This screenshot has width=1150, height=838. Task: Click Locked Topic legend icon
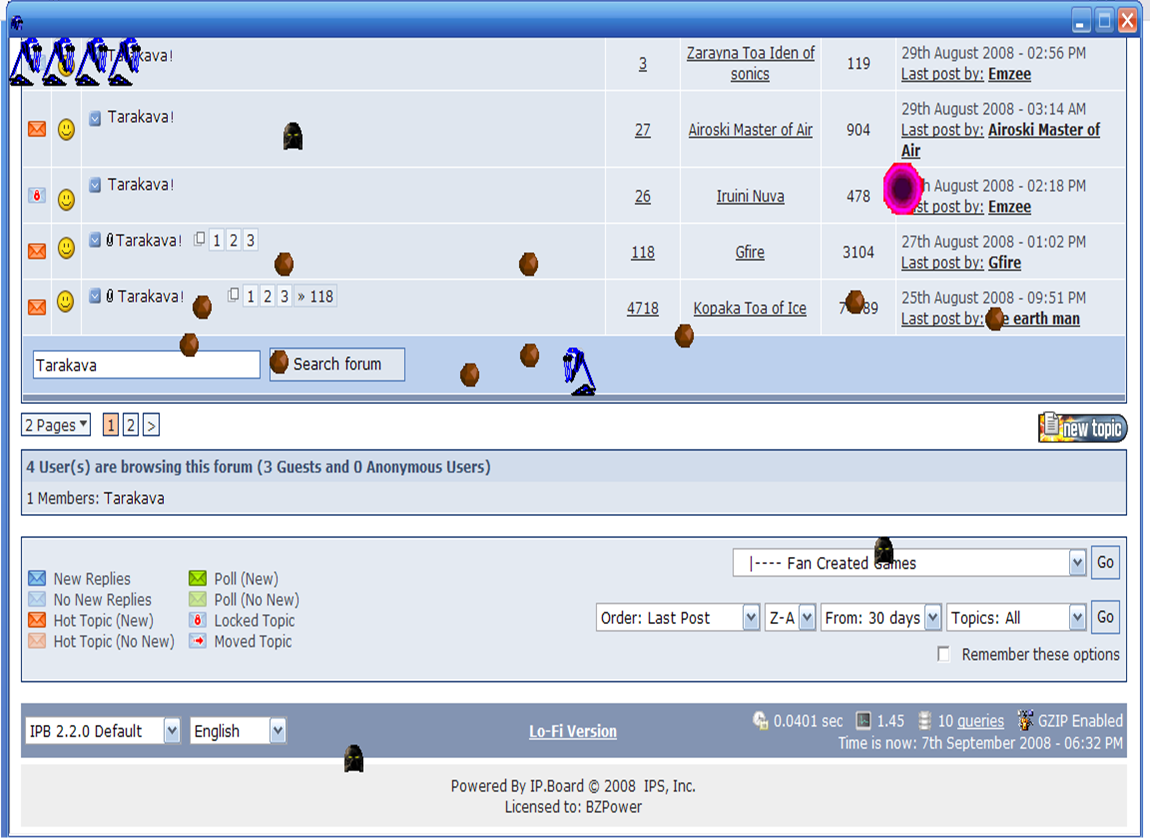click(197, 620)
